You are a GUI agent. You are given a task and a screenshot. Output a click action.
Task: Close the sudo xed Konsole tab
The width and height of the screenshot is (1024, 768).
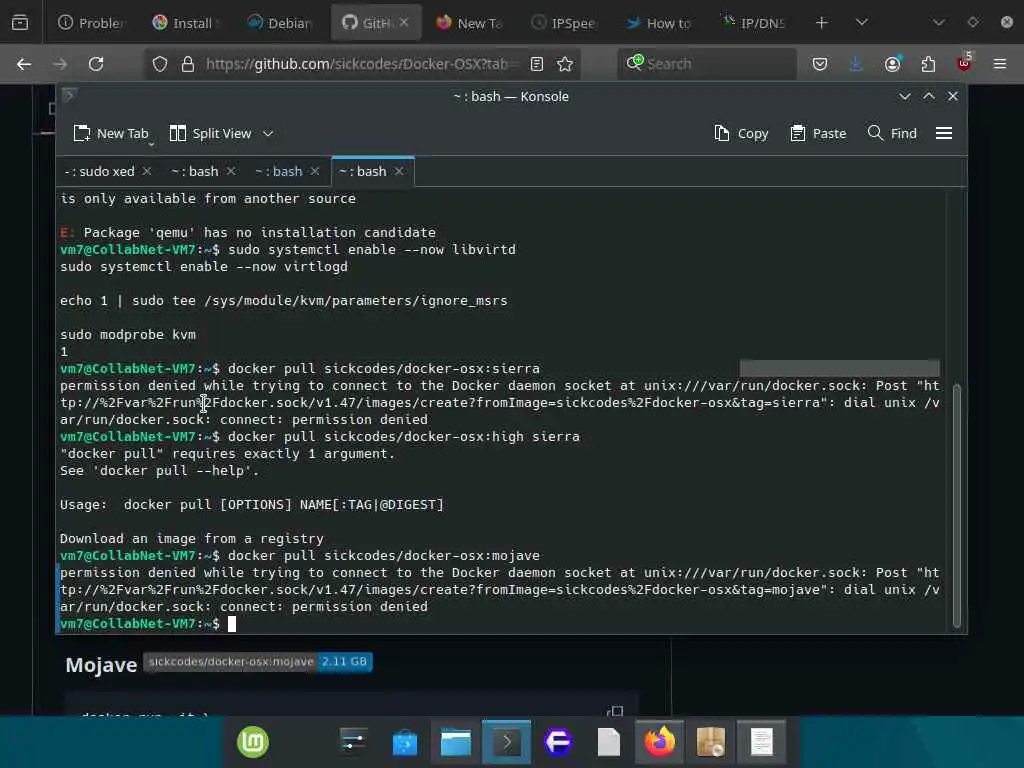148,171
